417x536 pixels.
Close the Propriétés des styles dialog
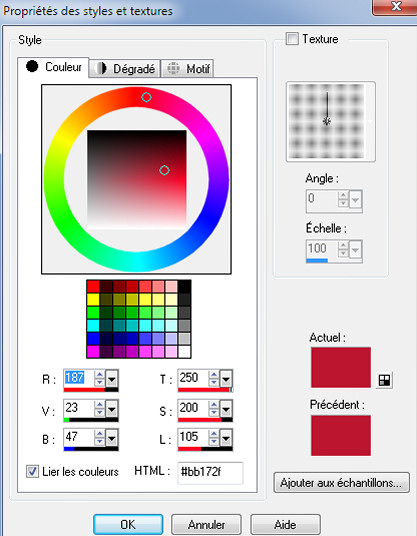[x=395, y=7]
